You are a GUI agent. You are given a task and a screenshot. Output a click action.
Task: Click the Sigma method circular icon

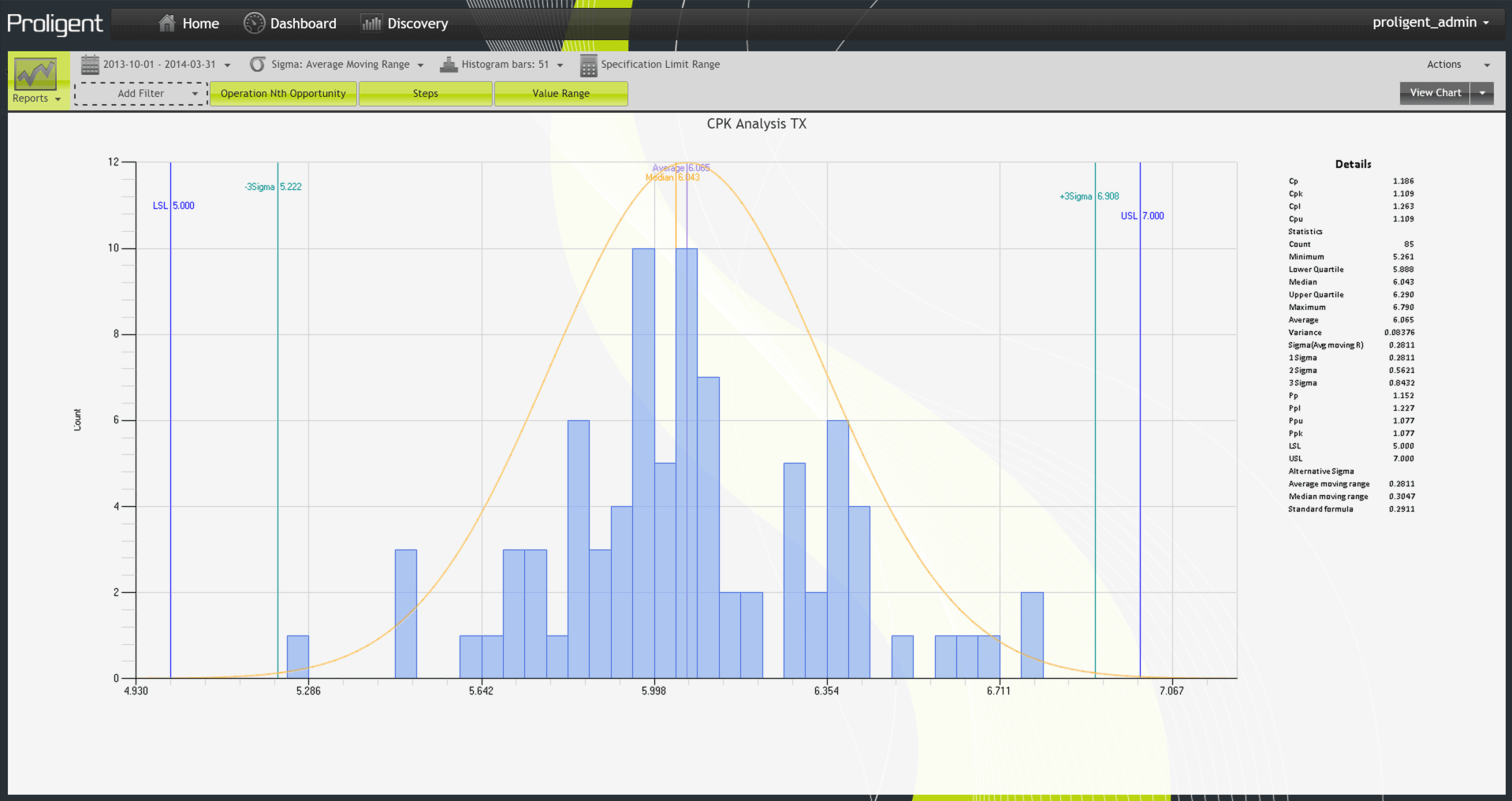(258, 65)
